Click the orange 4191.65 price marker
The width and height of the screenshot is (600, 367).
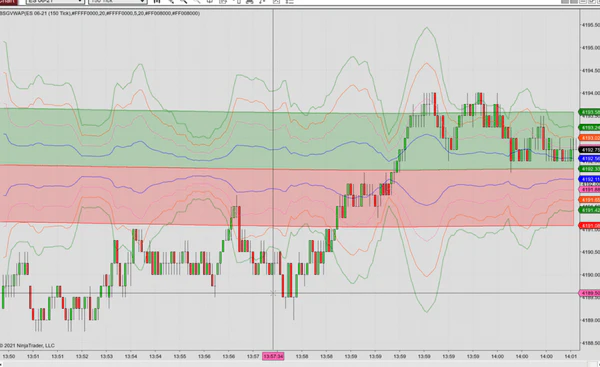(589, 200)
